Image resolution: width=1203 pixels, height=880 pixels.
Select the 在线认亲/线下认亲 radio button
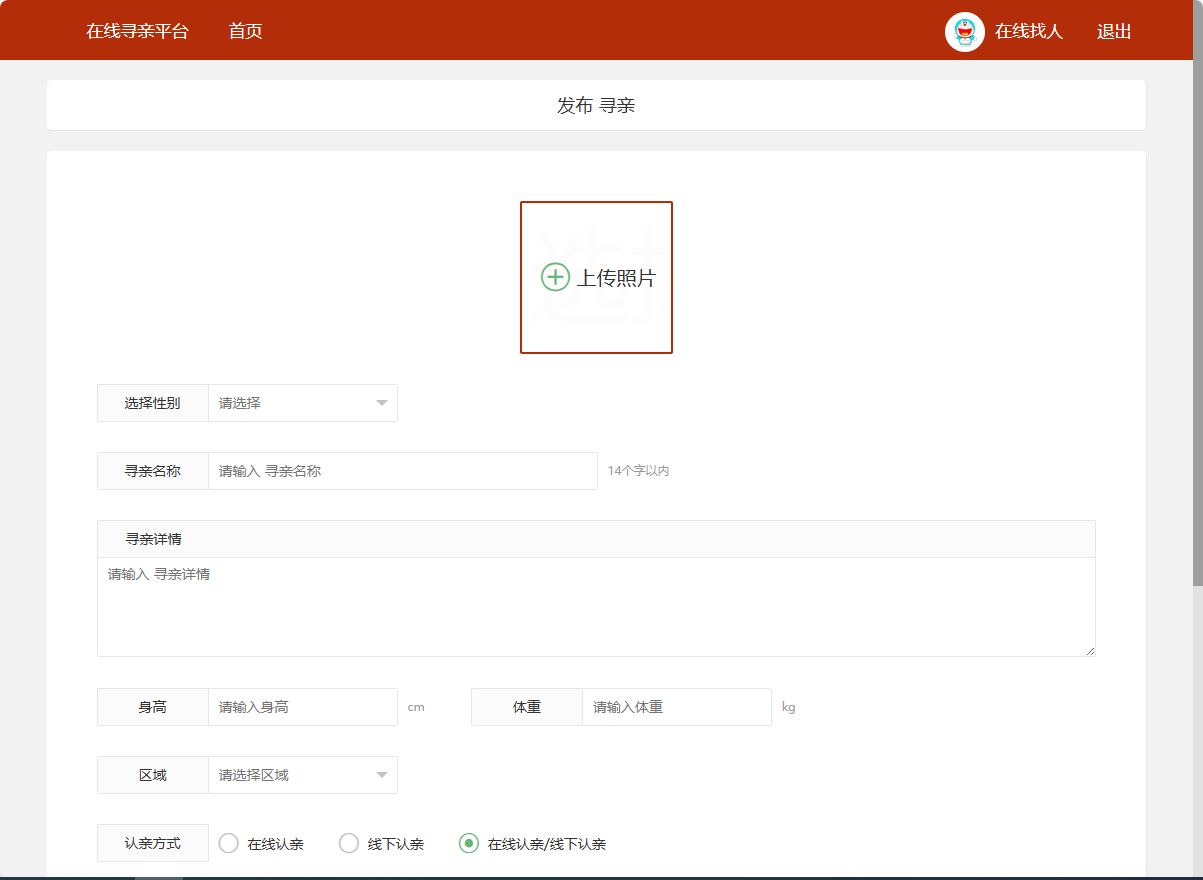point(468,843)
